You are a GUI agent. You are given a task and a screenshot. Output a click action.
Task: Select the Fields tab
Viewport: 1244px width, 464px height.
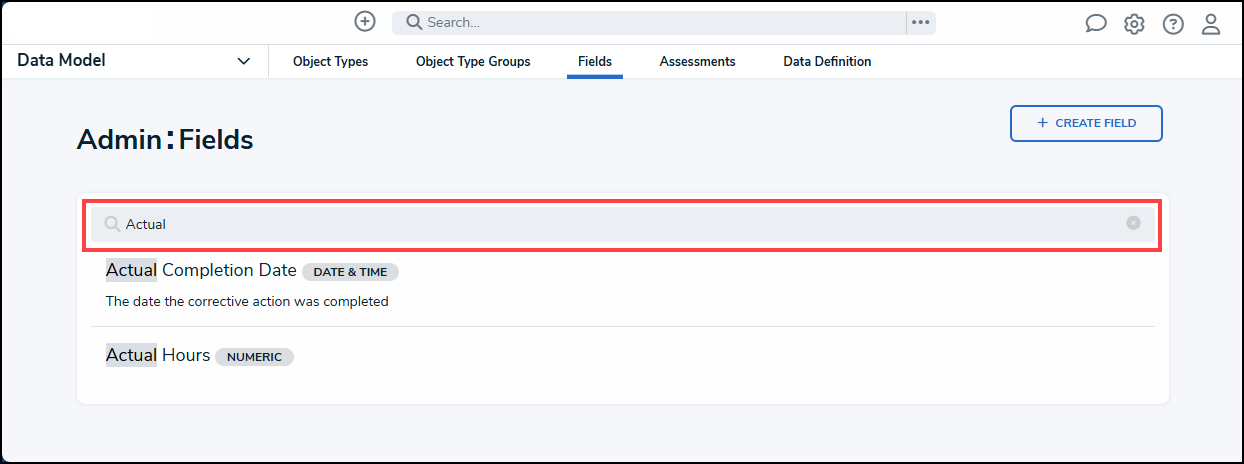point(595,61)
